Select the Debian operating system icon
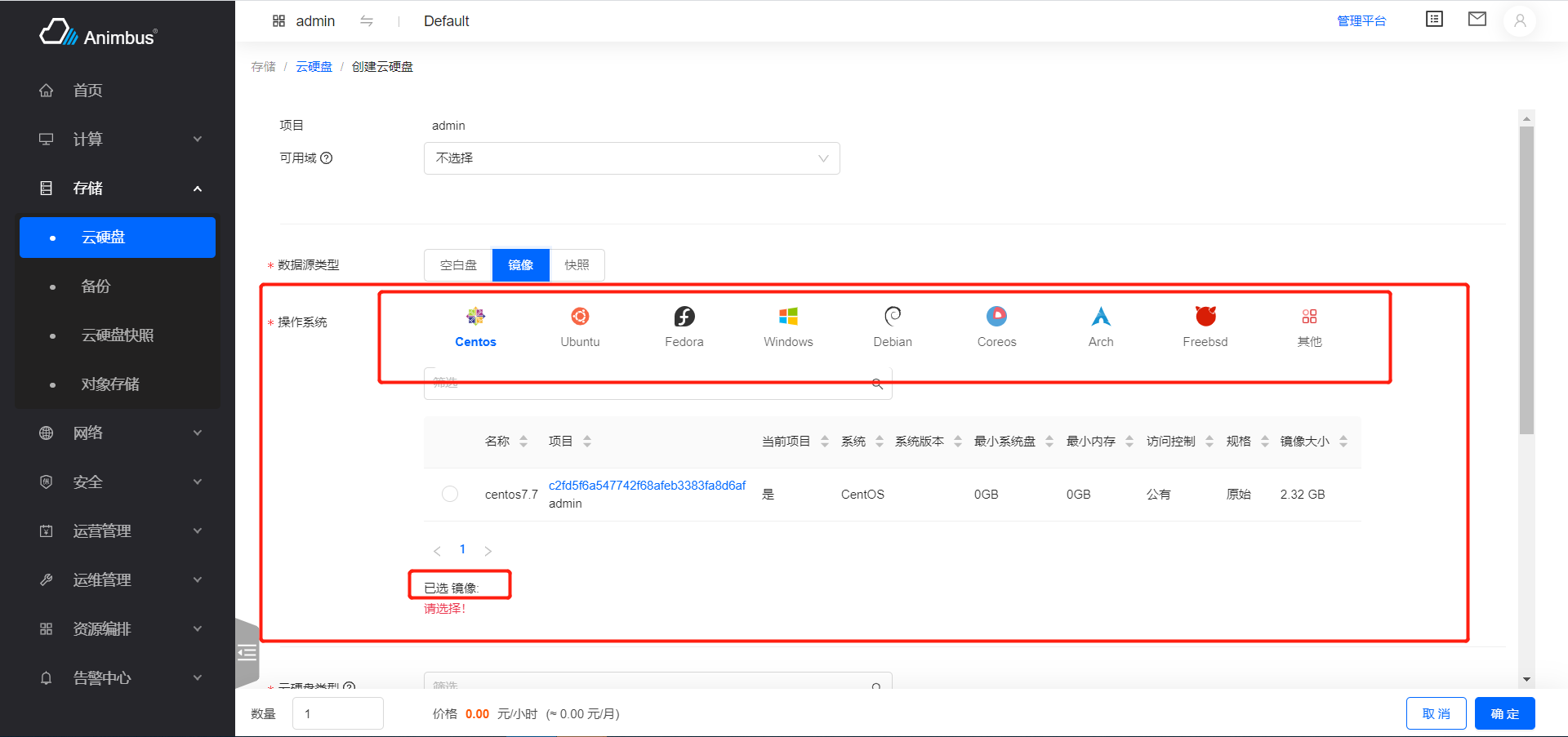This screenshot has width=1568, height=737. [x=892, y=325]
